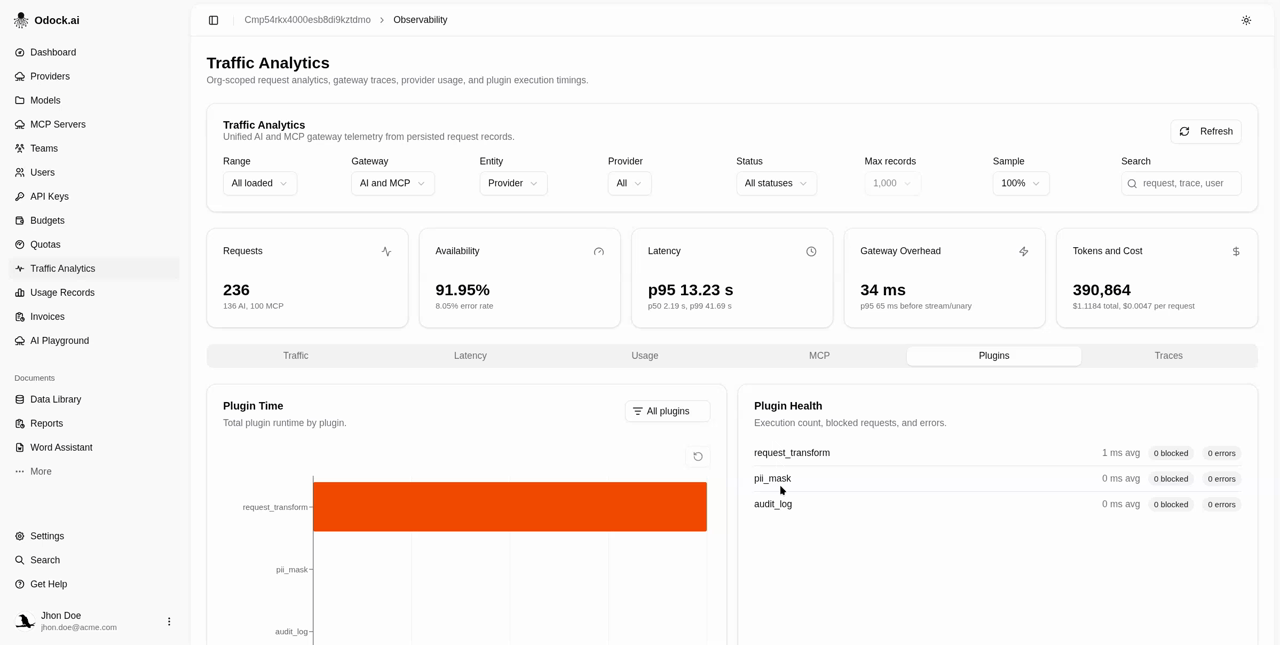Viewport: 1280px width, 645px height.
Task: Click the API Keys key icon
Action: click(x=19, y=196)
